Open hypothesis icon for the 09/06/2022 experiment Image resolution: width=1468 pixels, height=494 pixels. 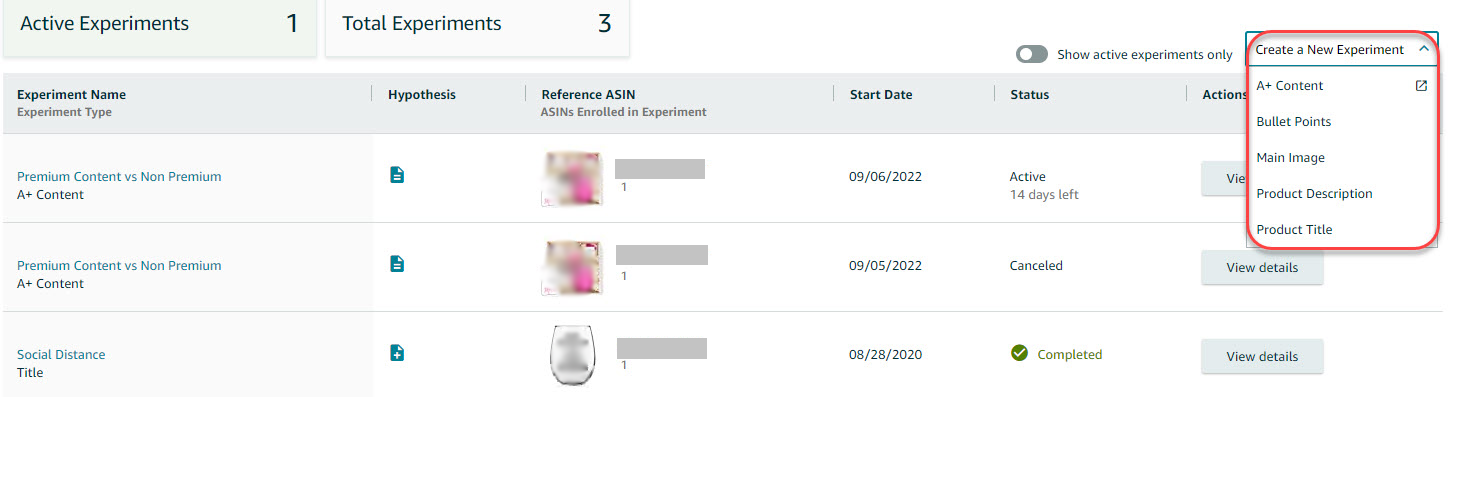(x=397, y=175)
